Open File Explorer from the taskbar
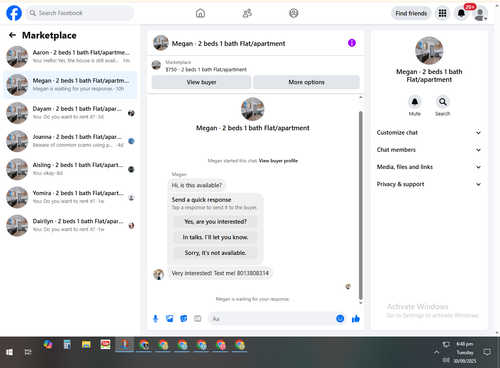 point(86,344)
